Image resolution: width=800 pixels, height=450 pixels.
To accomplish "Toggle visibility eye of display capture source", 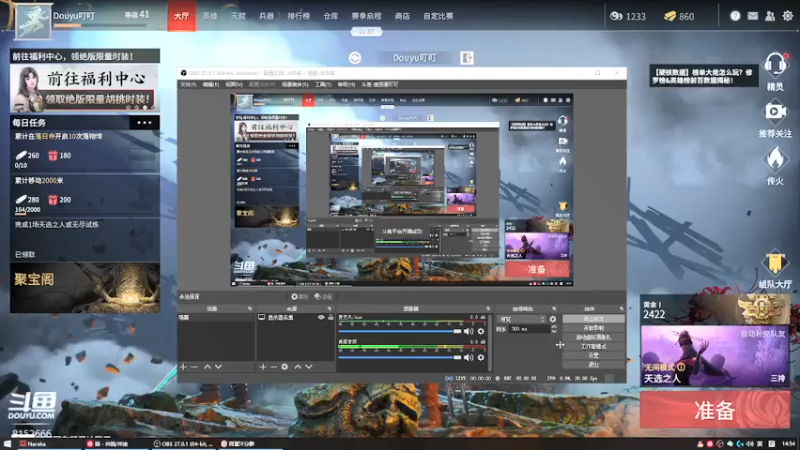I will 321,317.
